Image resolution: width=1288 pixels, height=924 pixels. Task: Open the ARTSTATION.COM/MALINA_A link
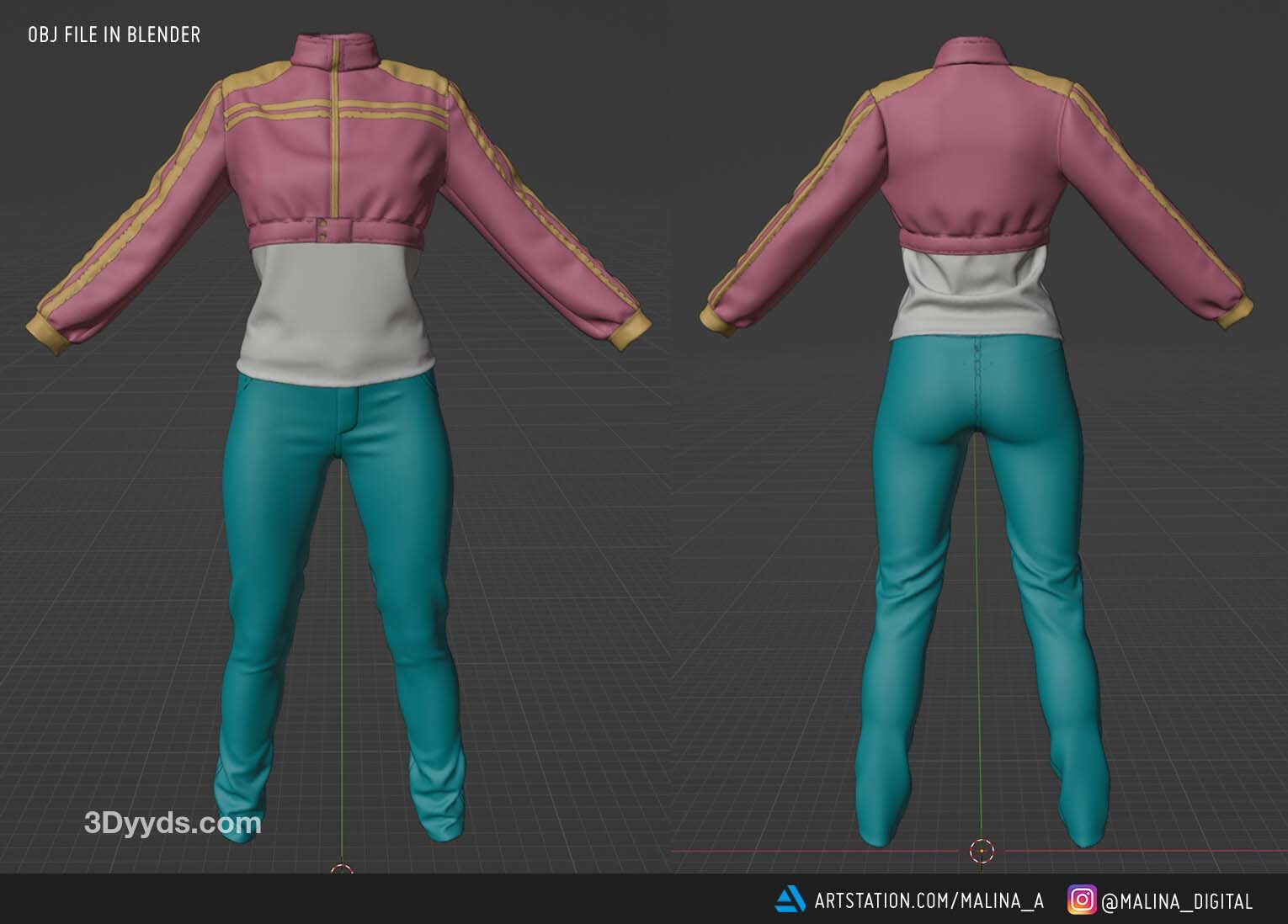929,900
